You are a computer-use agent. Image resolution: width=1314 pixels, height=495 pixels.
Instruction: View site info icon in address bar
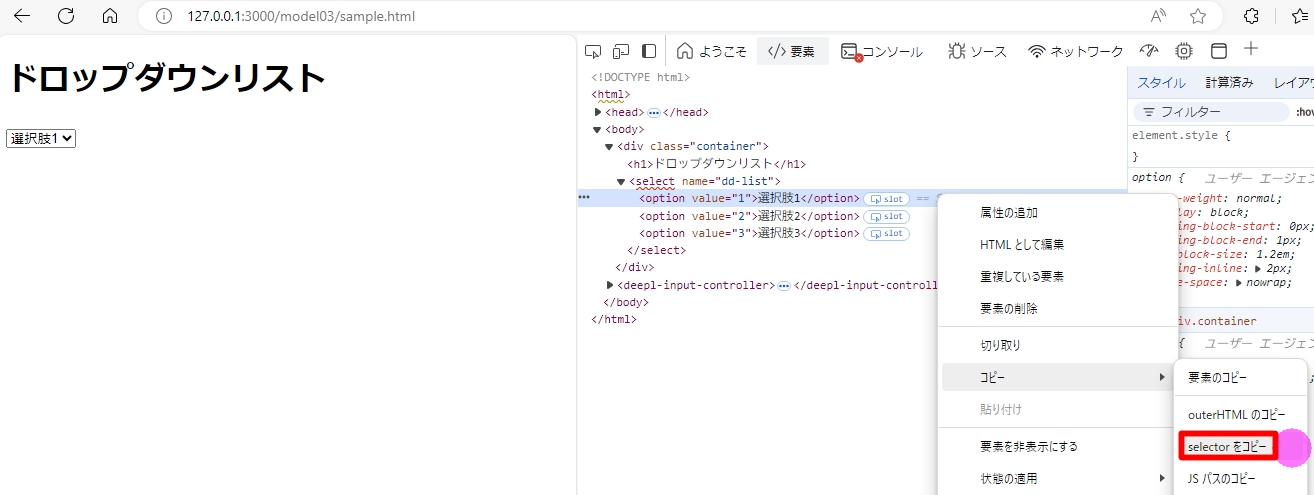tap(165, 16)
